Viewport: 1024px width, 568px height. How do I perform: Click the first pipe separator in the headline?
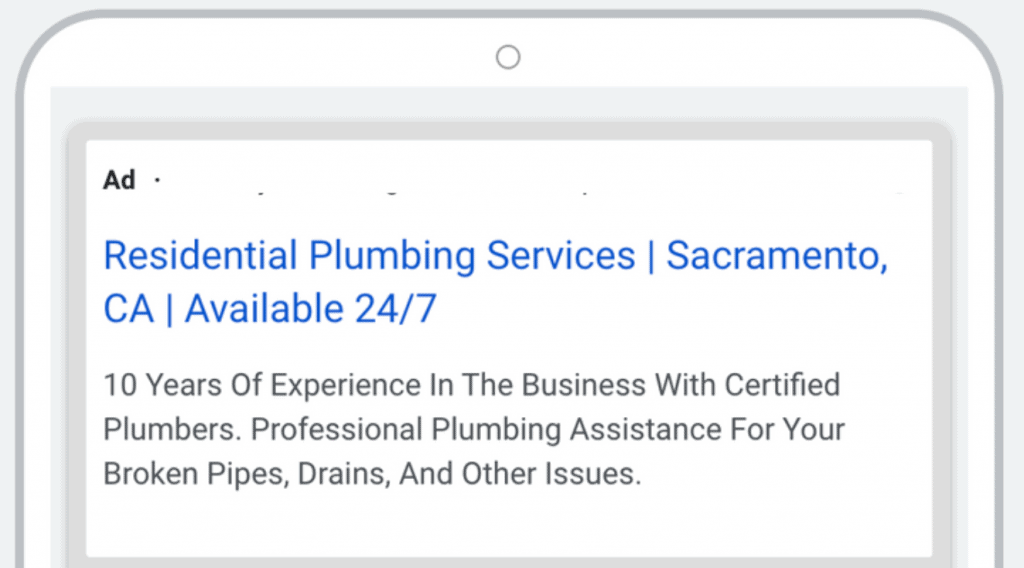point(651,256)
